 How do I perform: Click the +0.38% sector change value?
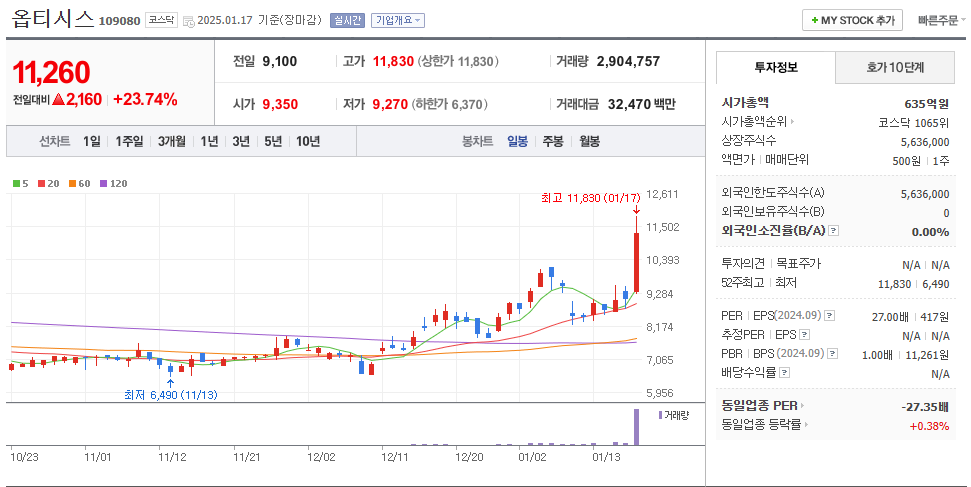929,426
